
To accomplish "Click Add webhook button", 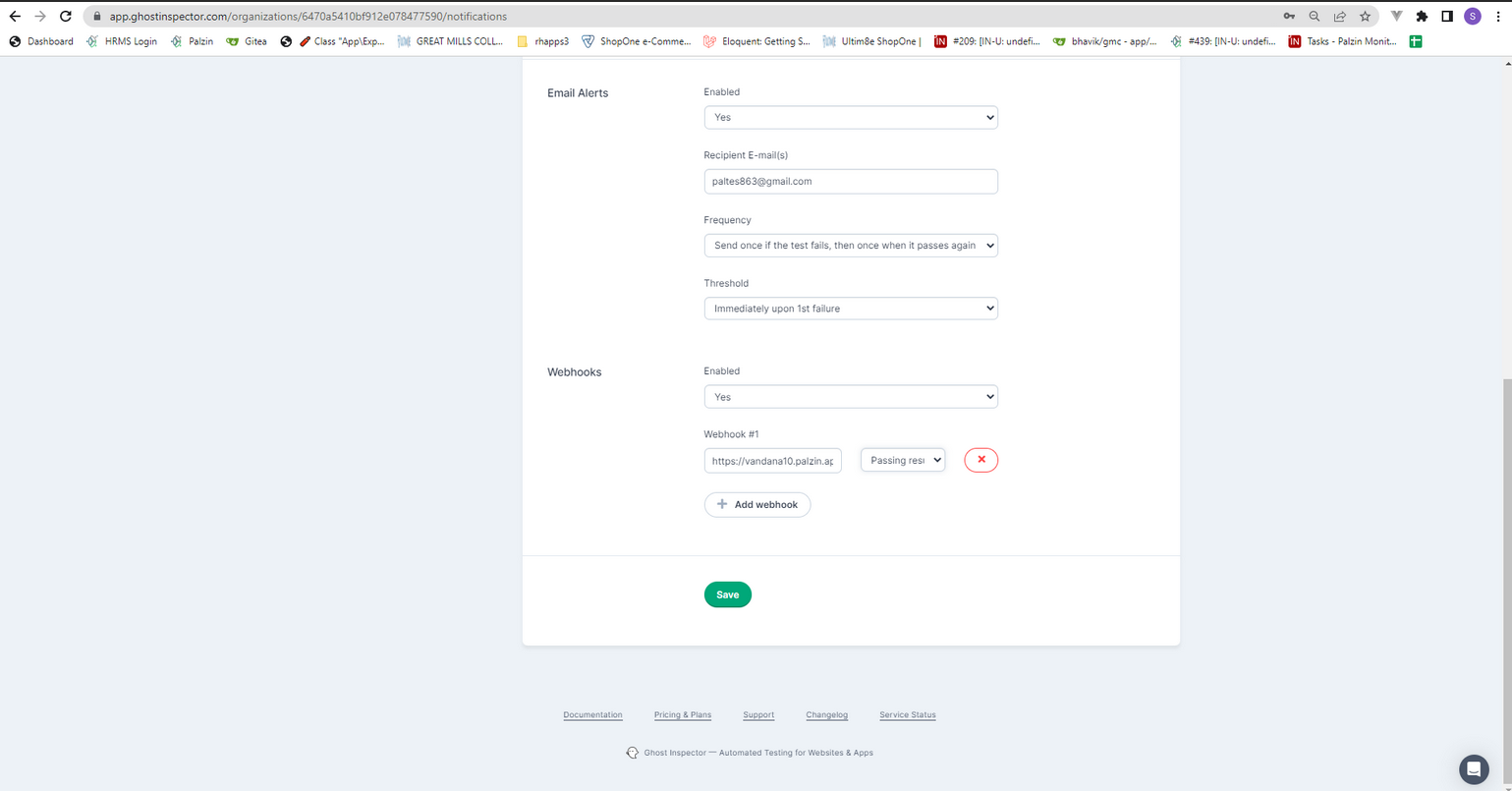I will 757,505.
